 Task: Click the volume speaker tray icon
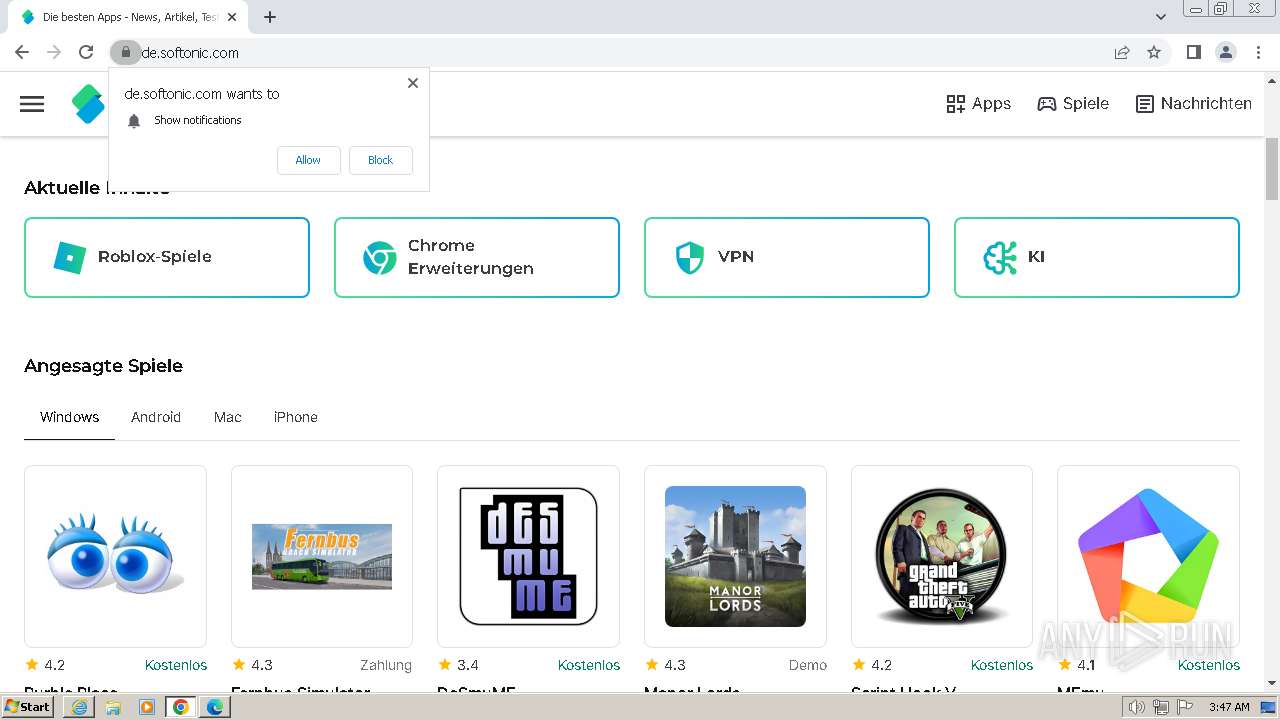[1137, 707]
